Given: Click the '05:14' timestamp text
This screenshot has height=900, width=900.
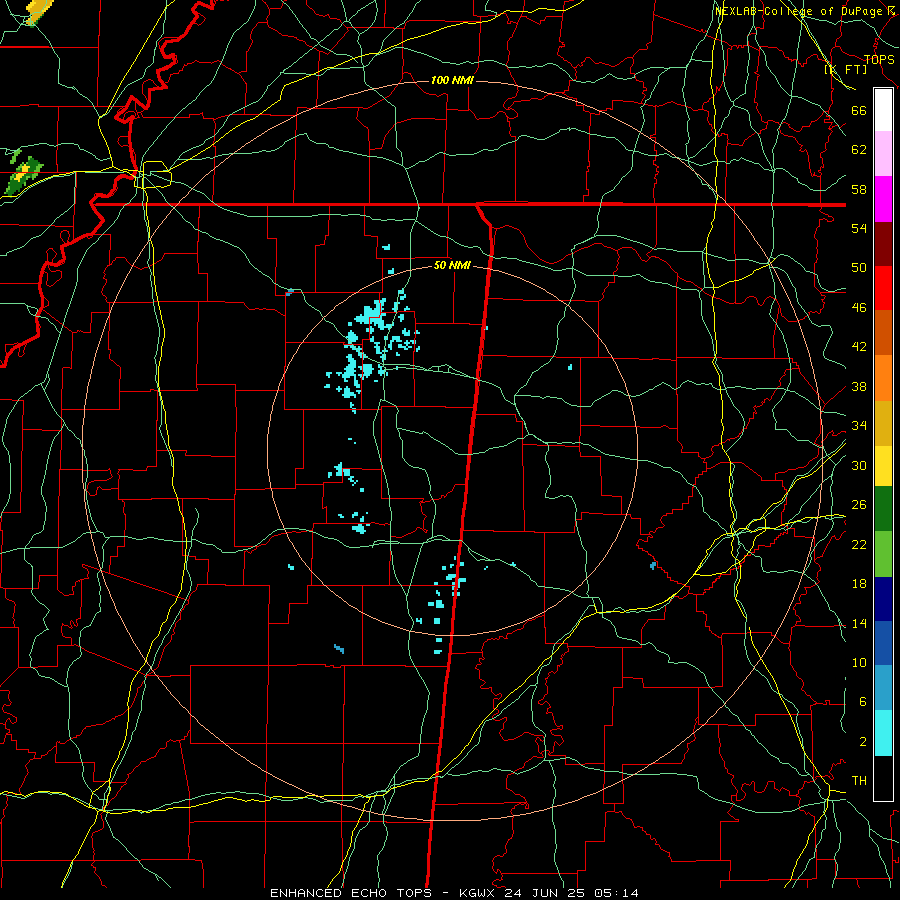Looking at the screenshot, I should tap(617, 893).
